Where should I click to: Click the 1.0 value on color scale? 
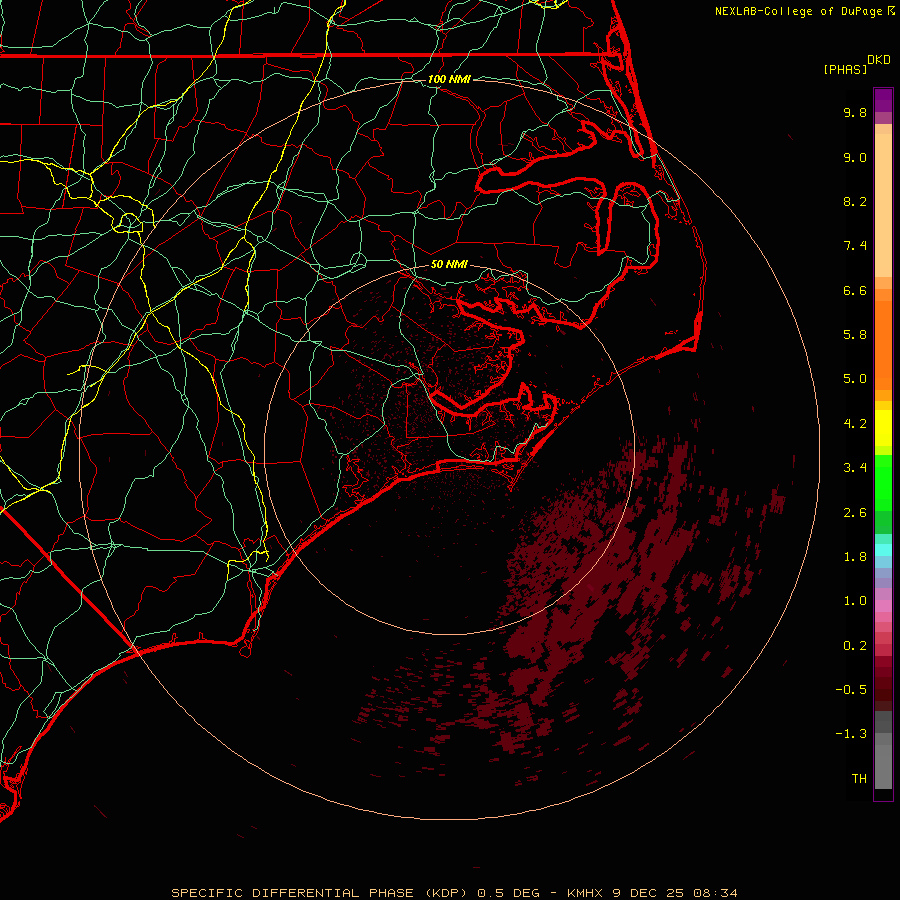[855, 601]
